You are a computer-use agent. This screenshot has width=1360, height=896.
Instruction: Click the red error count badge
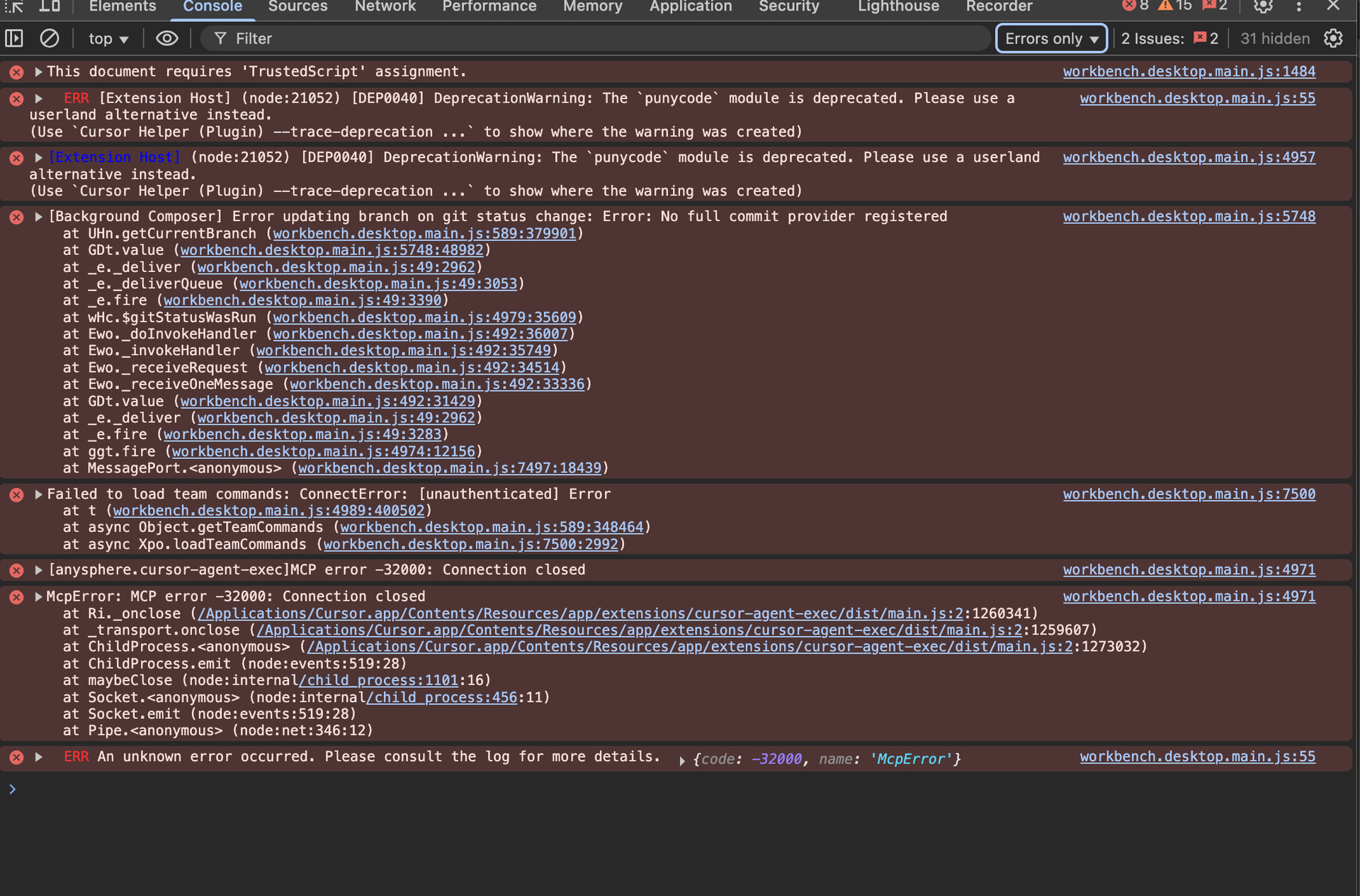coord(1135,6)
